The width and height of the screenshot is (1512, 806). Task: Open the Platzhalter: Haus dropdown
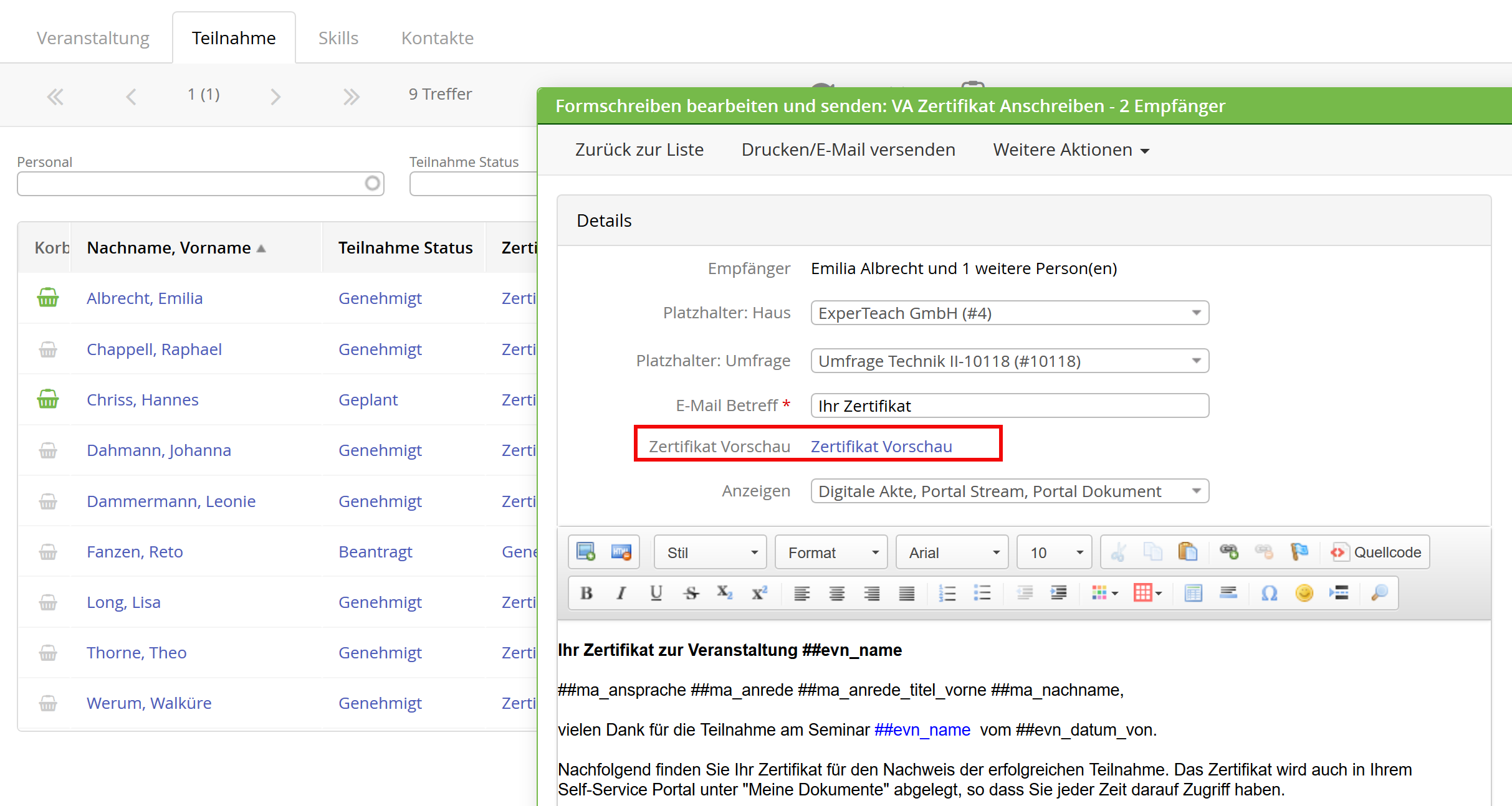[1010, 313]
